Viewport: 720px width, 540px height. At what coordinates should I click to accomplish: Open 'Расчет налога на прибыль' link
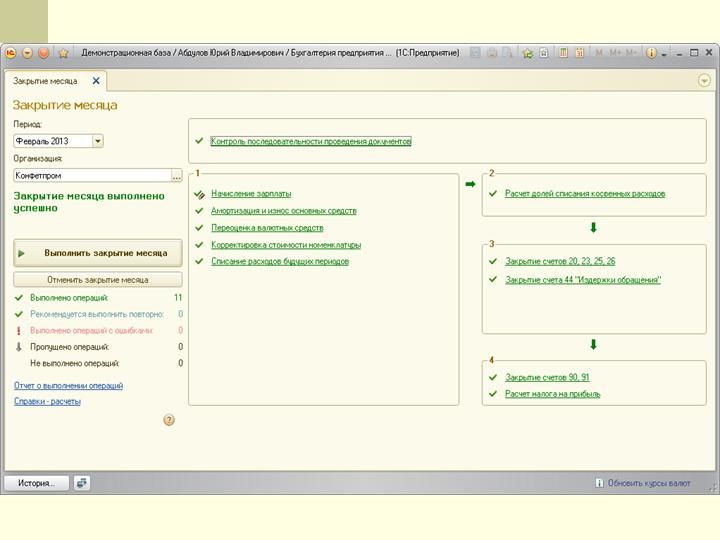(552, 394)
